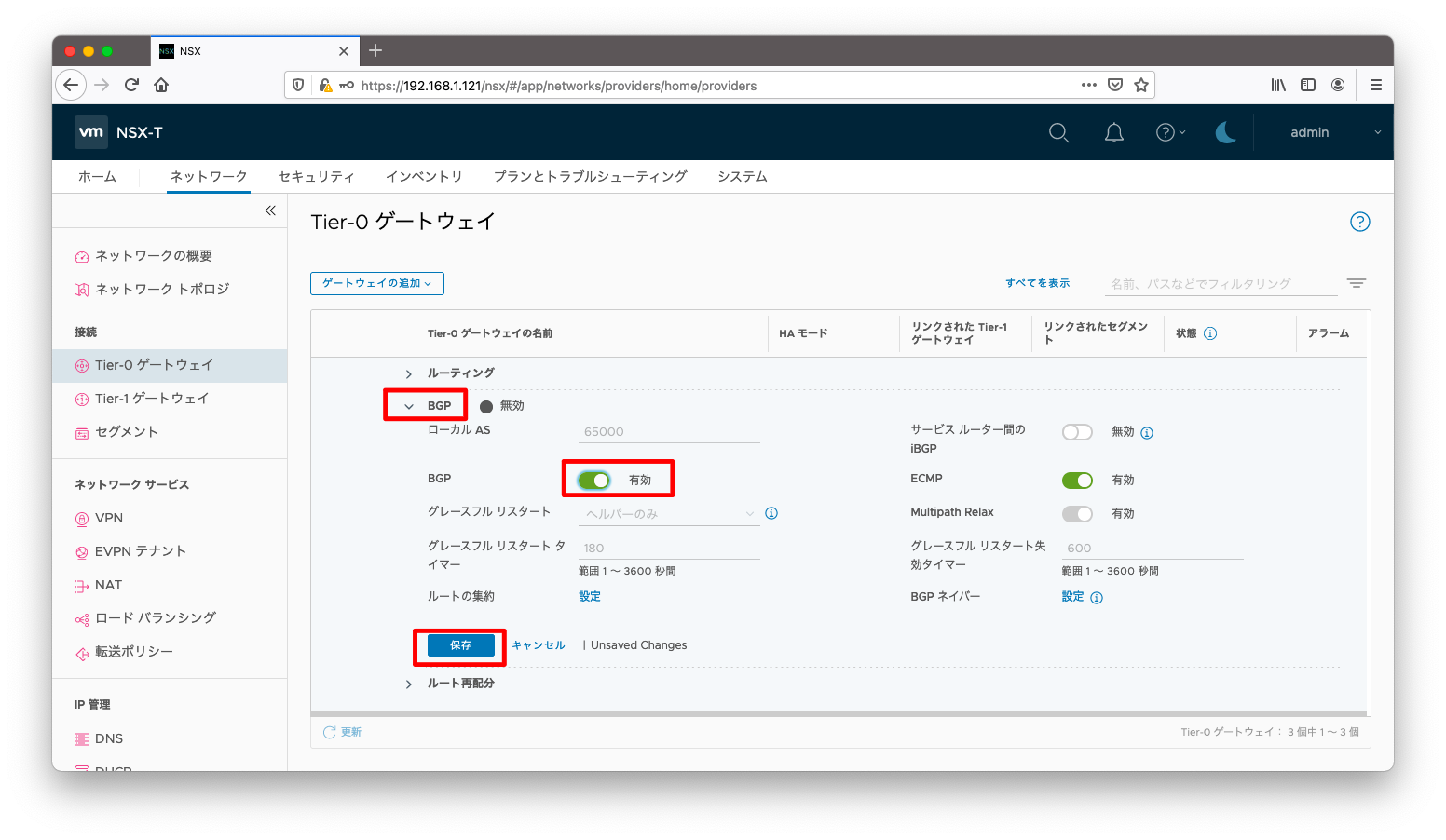Open ネットワークの概要 in sidebar

(154, 256)
